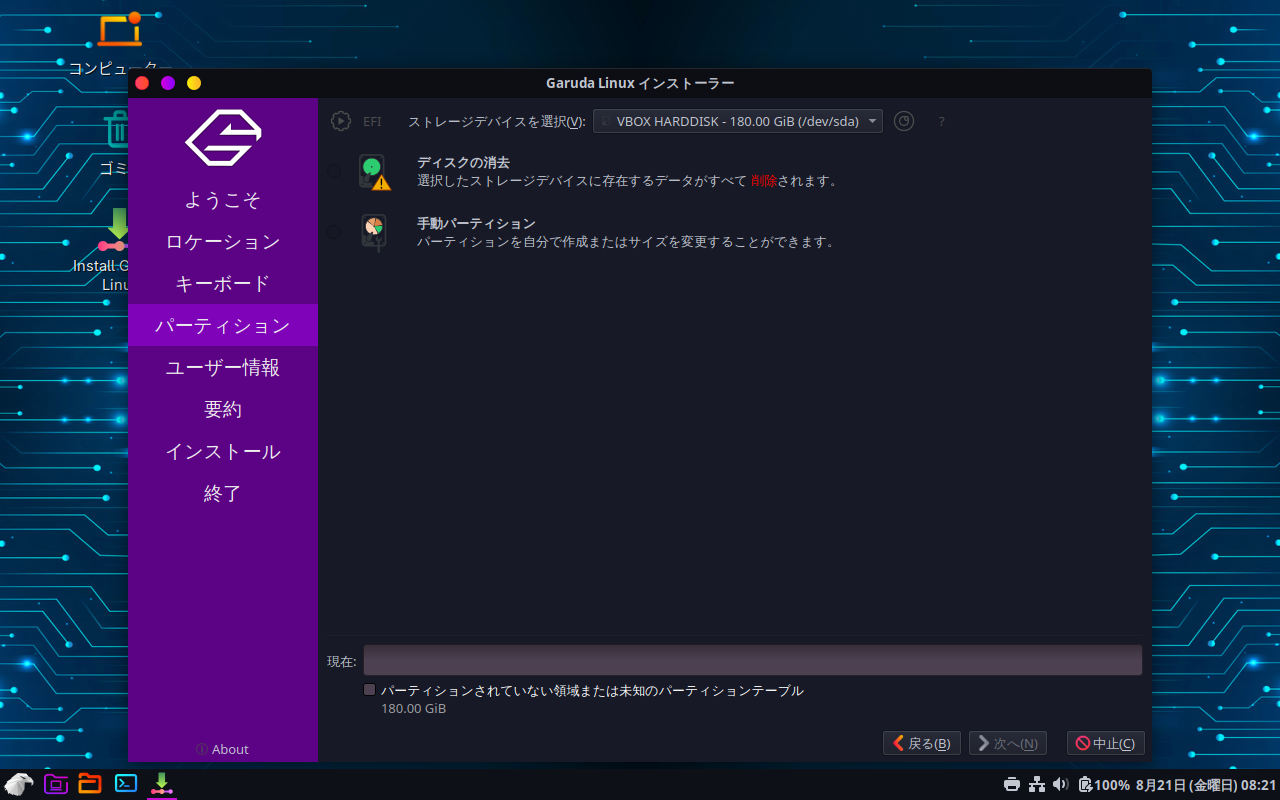
Task: Click the 中止(C) cancel button
Action: [1105, 743]
